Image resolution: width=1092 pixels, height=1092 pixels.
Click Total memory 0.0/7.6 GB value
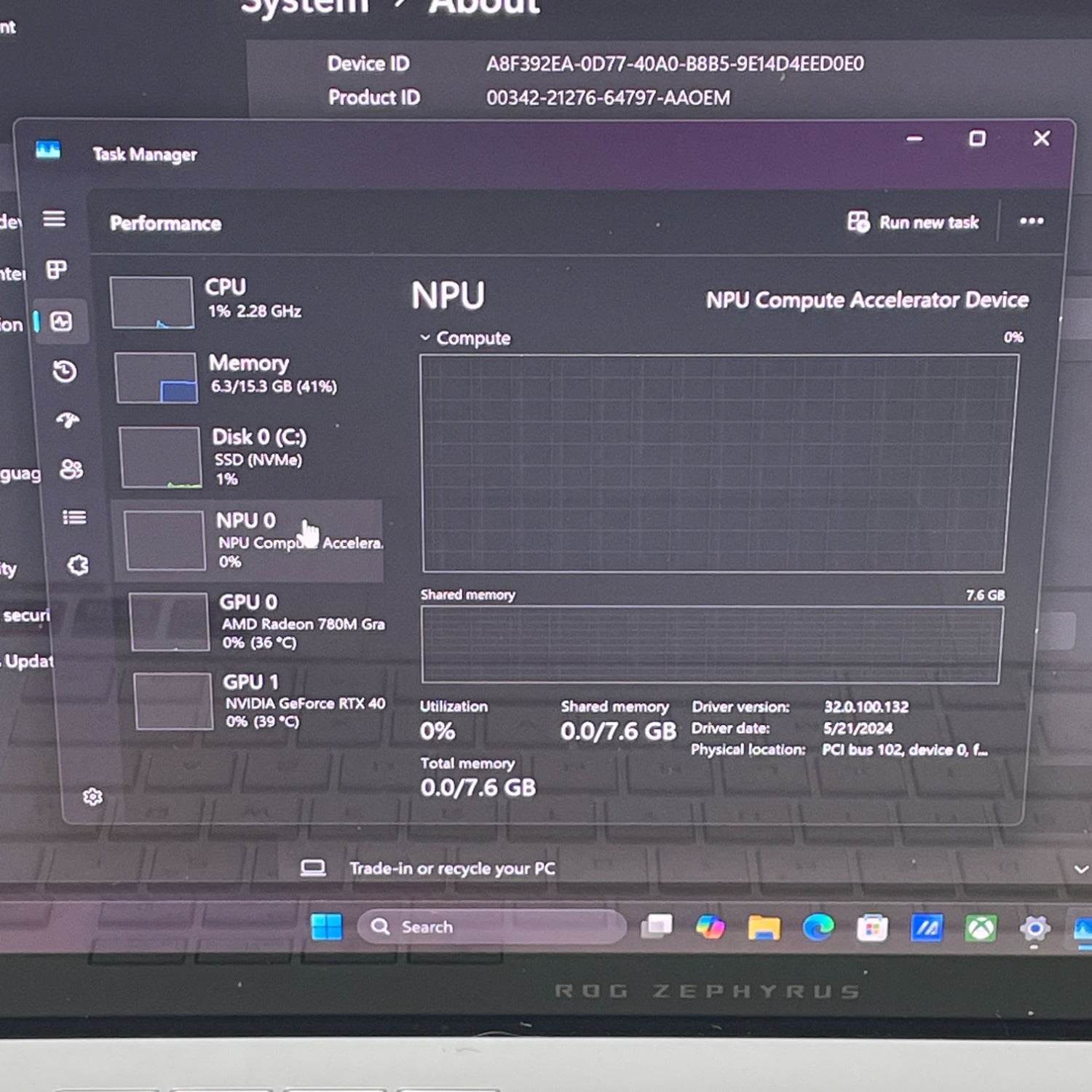pos(478,787)
